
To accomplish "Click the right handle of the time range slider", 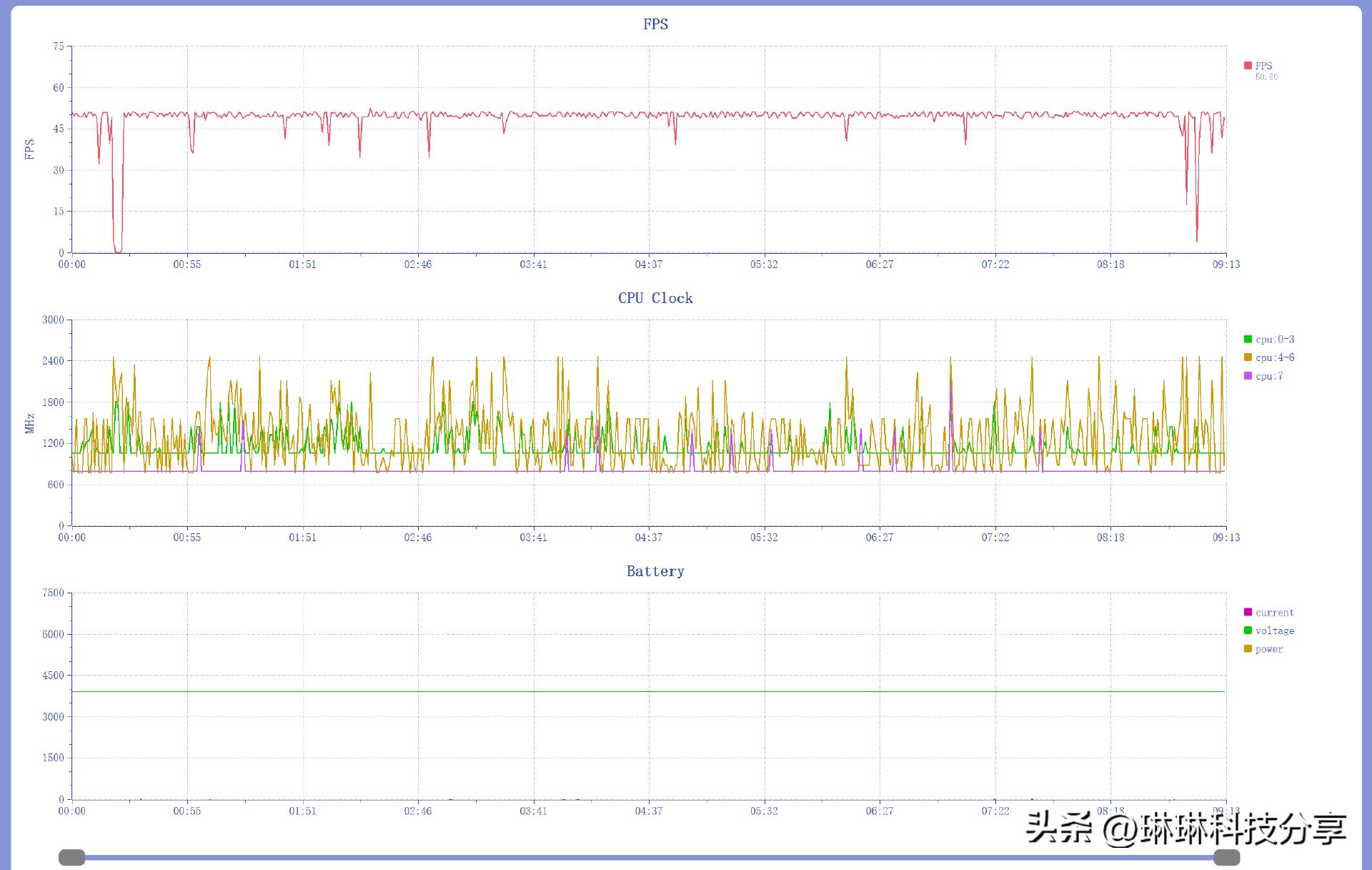I will [1226, 857].
